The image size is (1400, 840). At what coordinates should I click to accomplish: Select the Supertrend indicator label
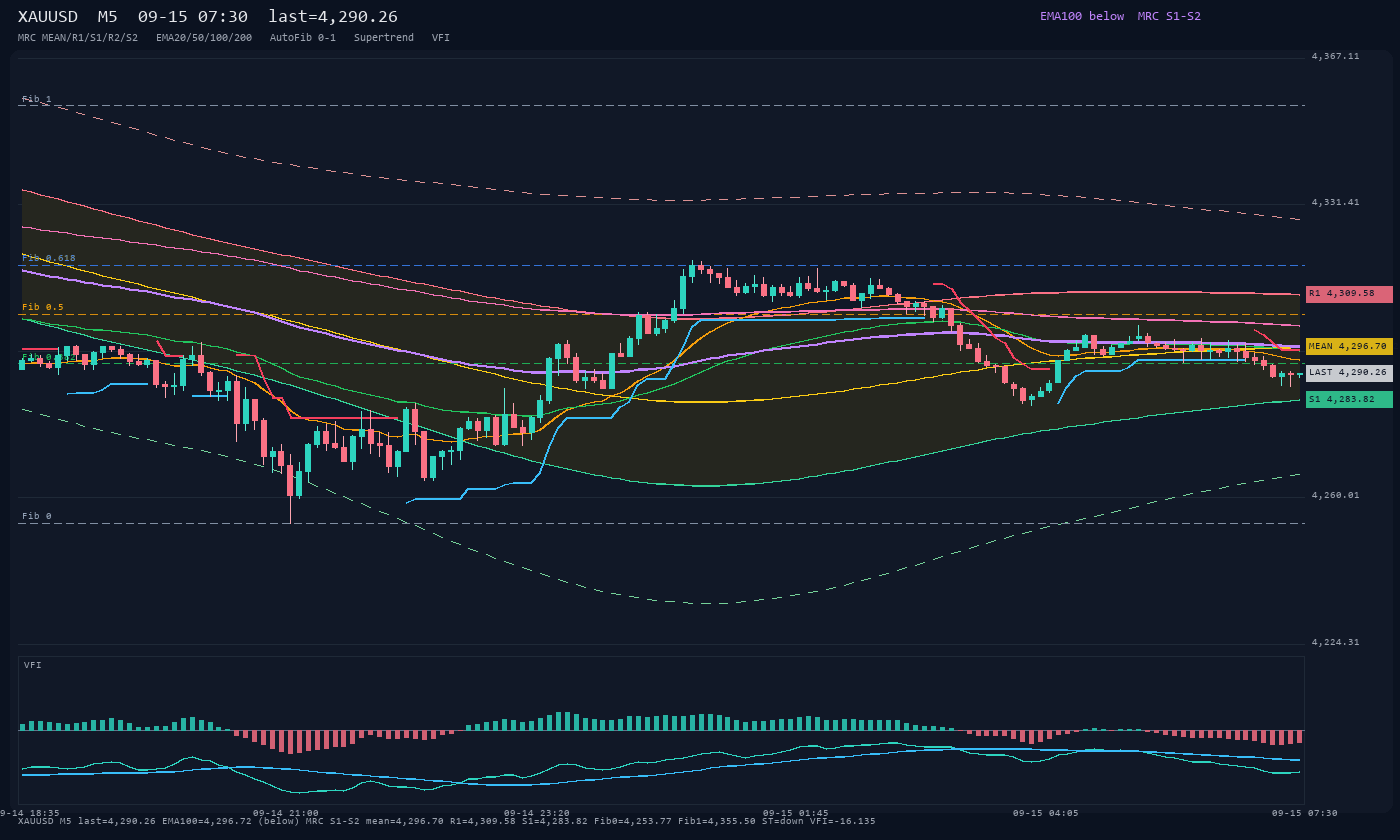pos(384,38)
